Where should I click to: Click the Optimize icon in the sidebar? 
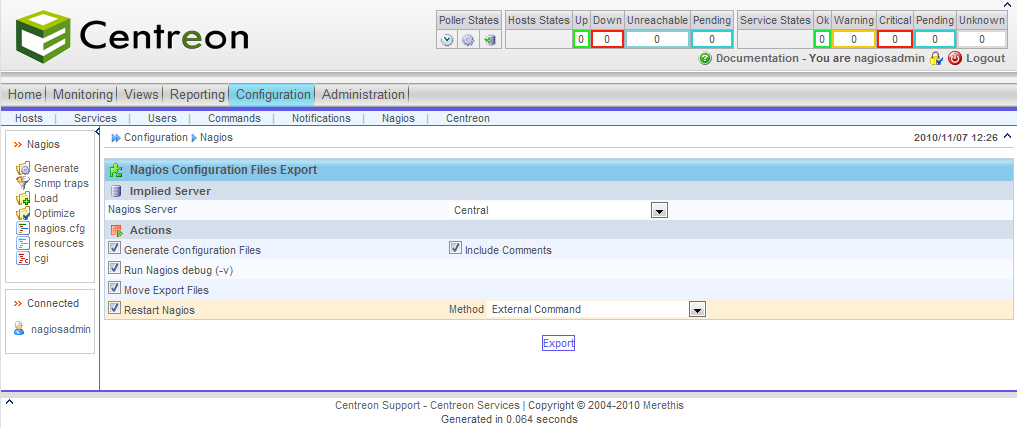point(23,213)
